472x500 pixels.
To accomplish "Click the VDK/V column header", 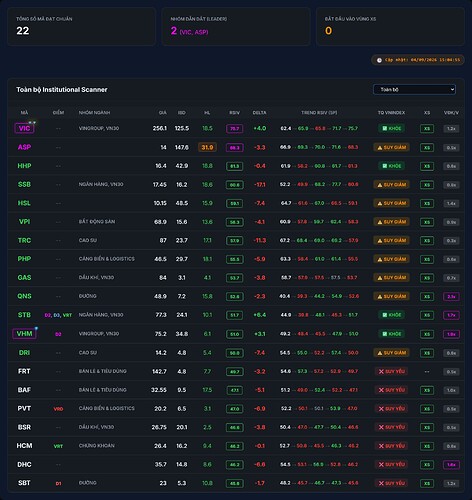I will (x=451, y=113).
